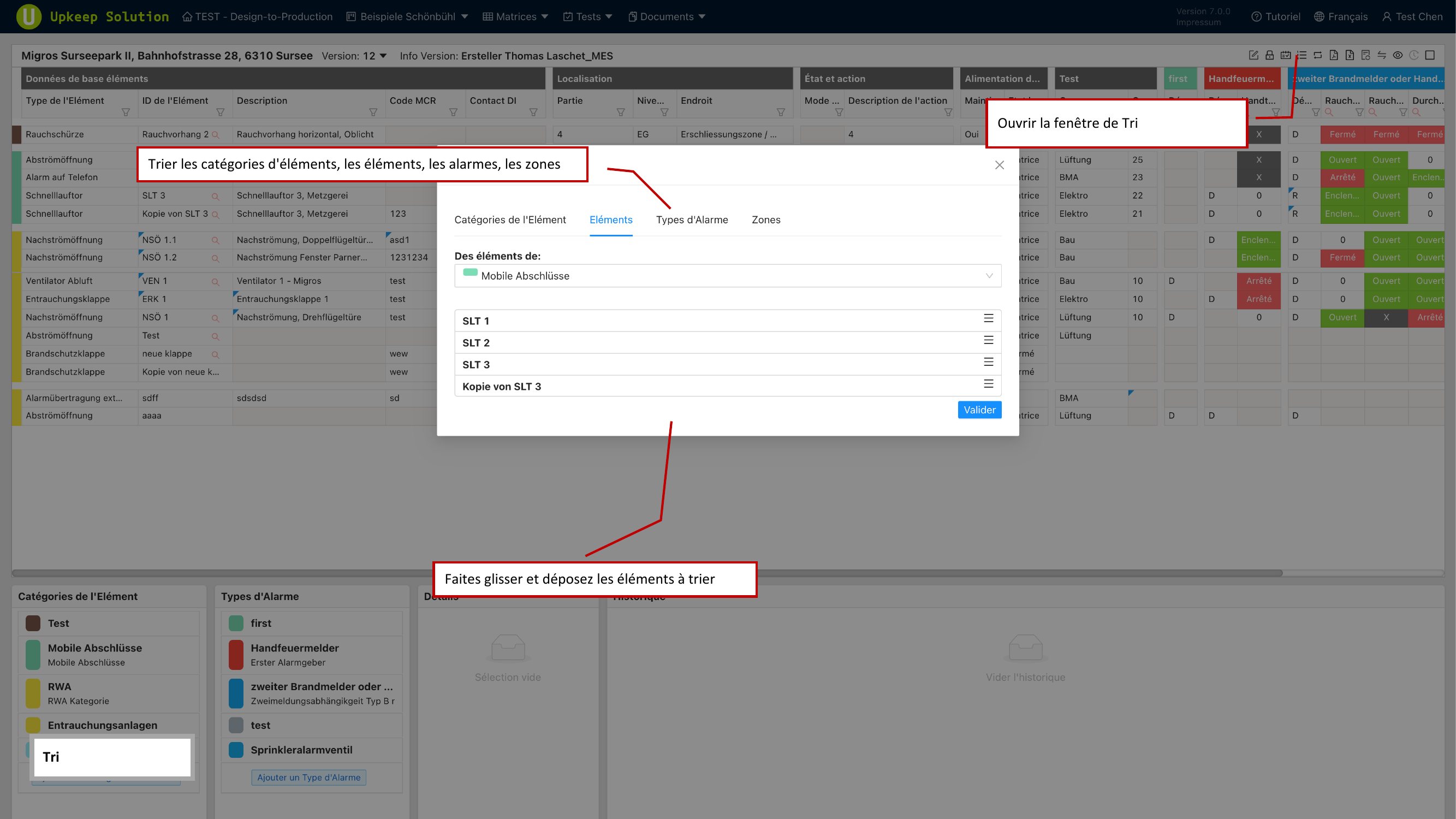Image resolution: width=1456 pixels, height=819 pixels.
Task: Open the sort list icon in toolbar
Action: 1302,55
